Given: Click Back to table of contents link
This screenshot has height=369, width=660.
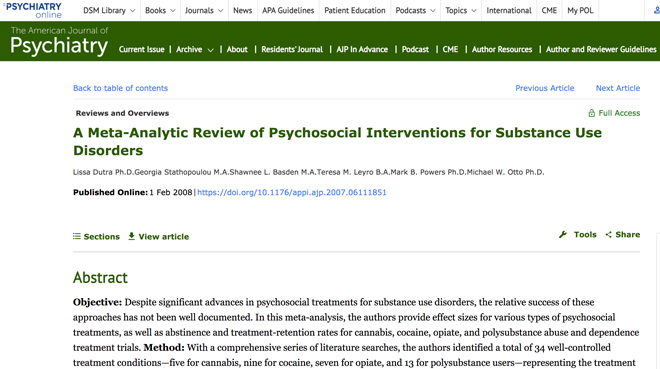Looking at the screenshot, I should point(120,88).
